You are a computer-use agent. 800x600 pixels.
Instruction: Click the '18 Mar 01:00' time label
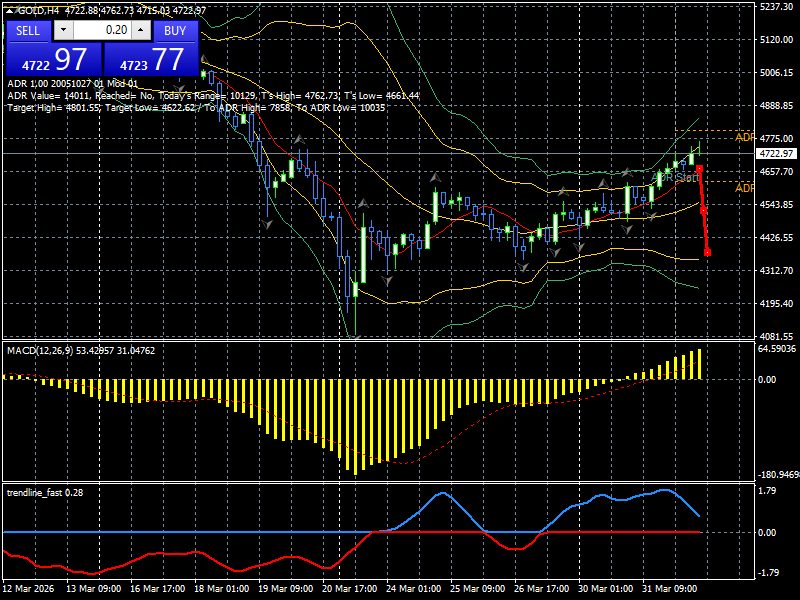(222, 589)
